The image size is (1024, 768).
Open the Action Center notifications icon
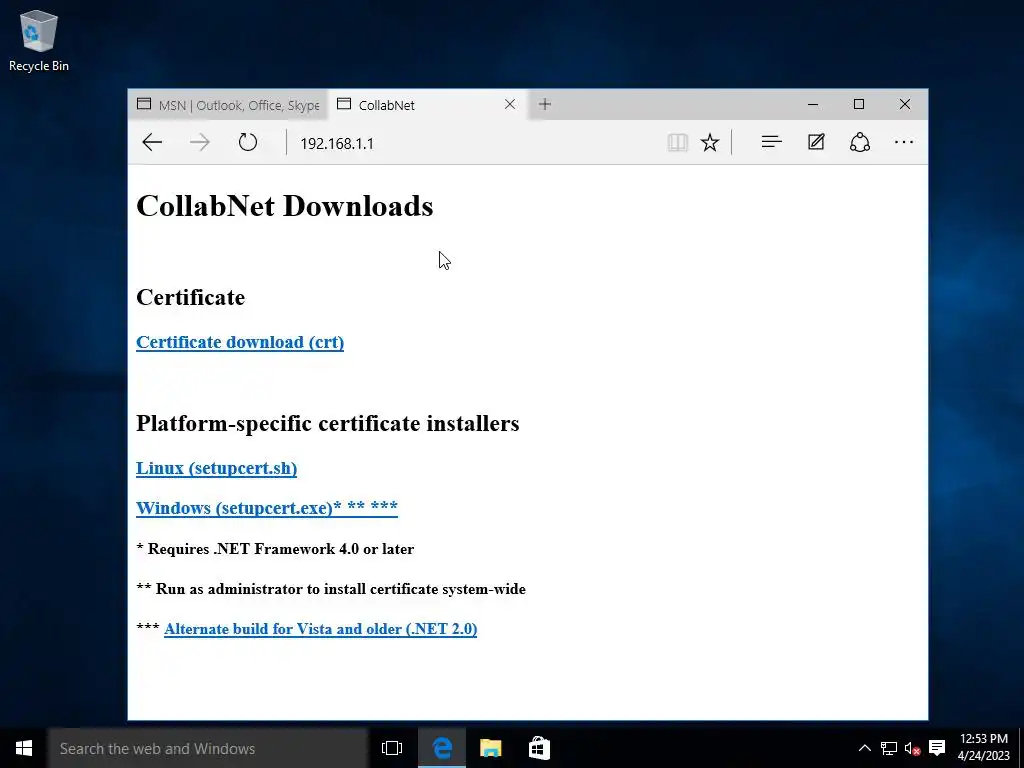pos(937,748)
